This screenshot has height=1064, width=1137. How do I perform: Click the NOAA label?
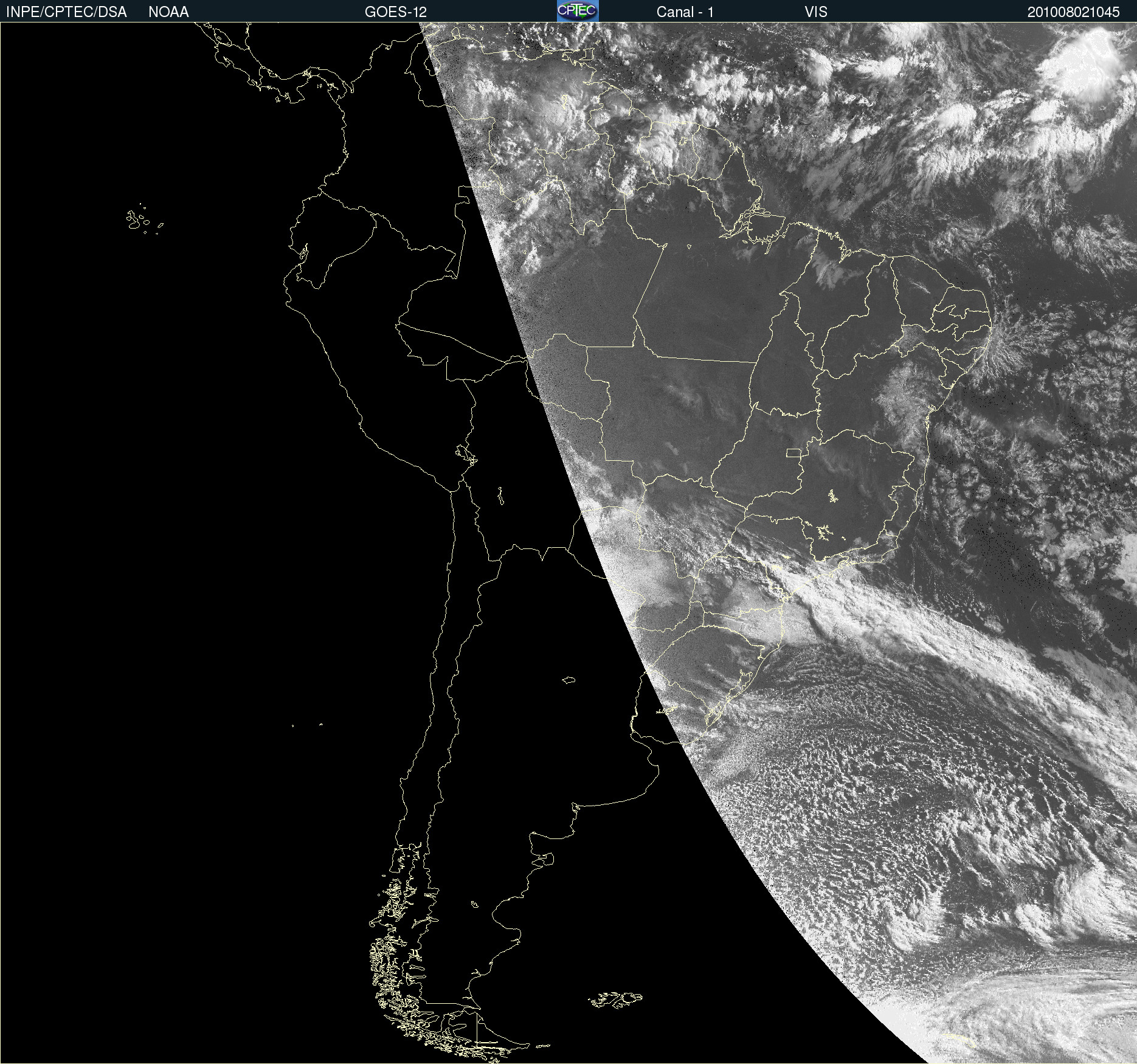coord(168,12)
